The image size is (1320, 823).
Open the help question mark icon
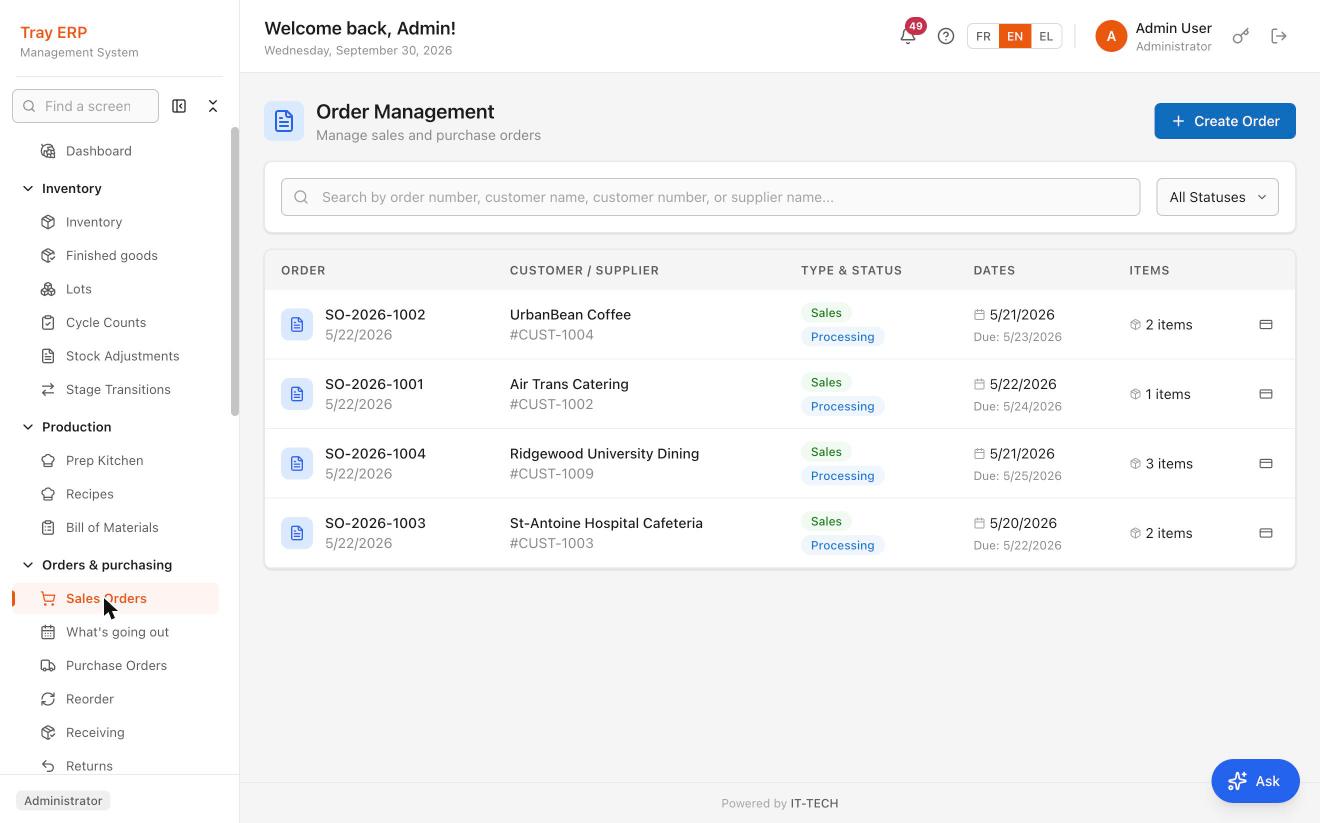coord(946,36)
